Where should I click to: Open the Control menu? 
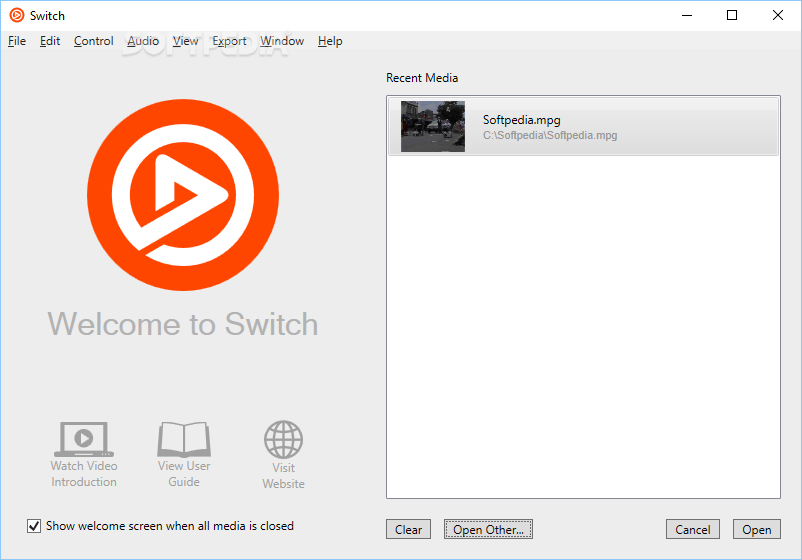94,41
